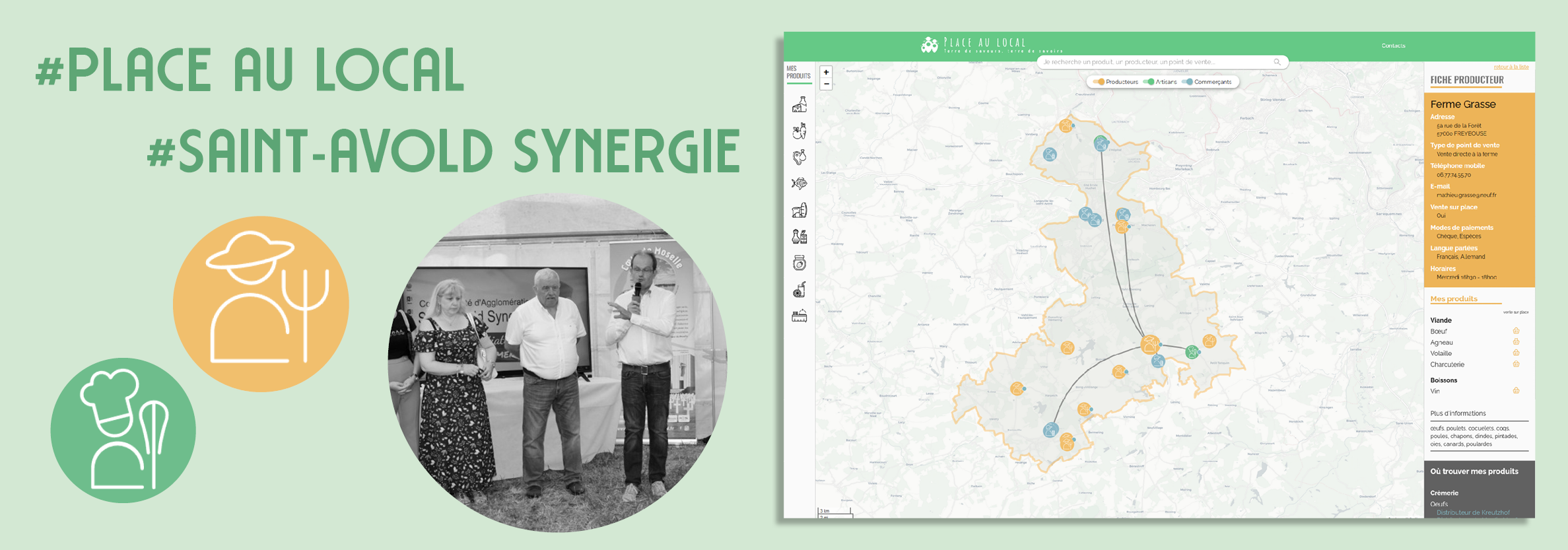Click the 'Où trouver mes produits' section header

[1474, 471]
